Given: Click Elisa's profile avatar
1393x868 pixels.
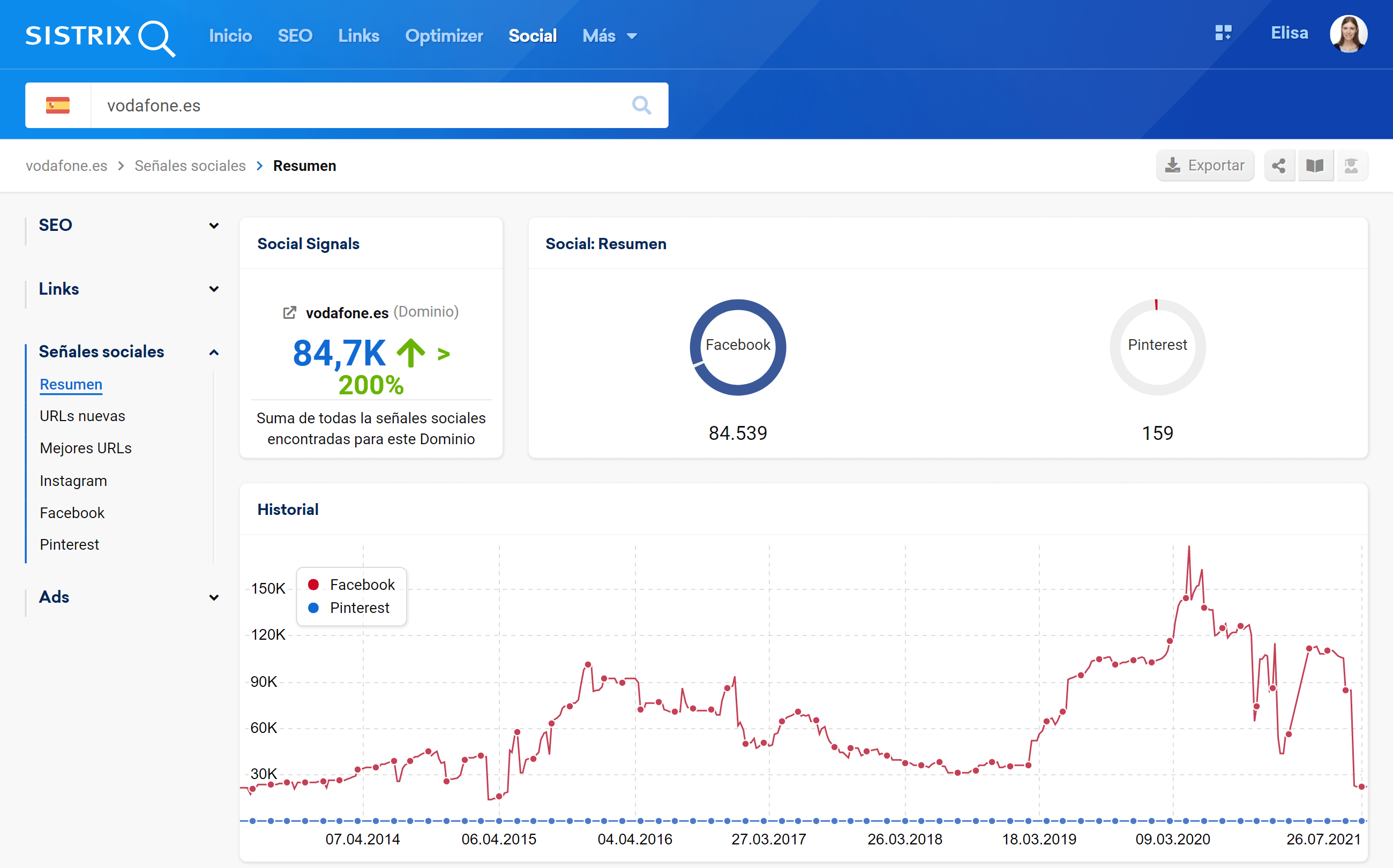Looking at the screenshot, I should (x=1348, y=34).
